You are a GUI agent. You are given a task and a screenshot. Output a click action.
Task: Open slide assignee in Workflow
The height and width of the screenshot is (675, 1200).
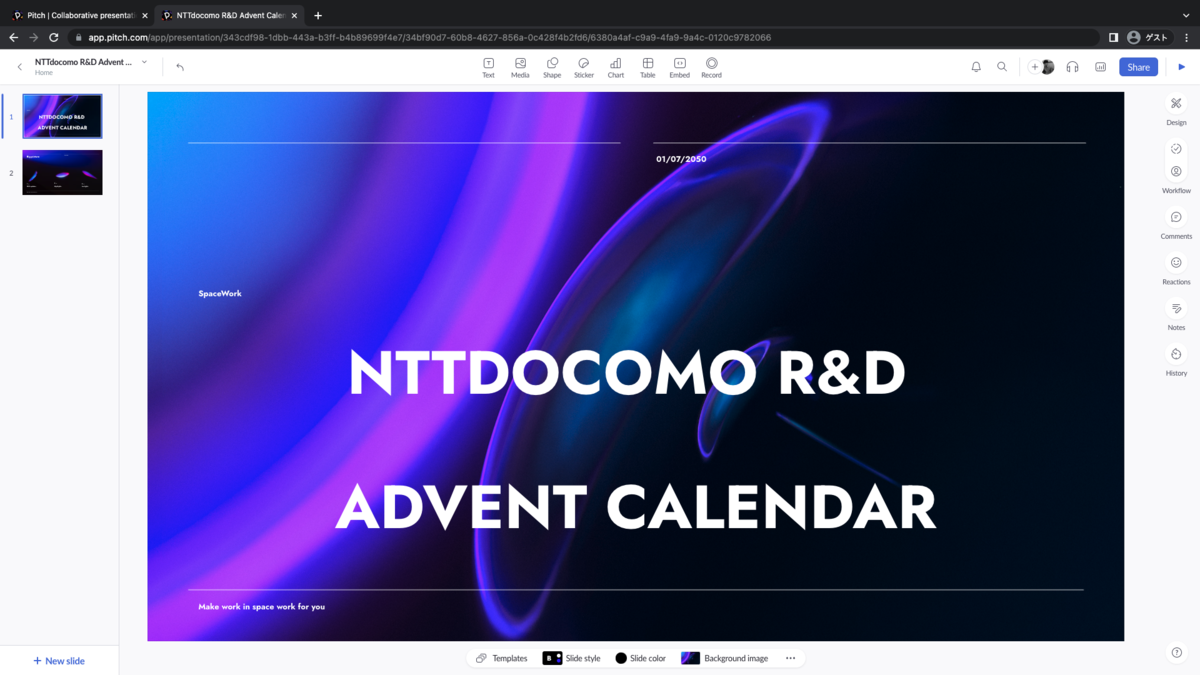[1176, 172]
